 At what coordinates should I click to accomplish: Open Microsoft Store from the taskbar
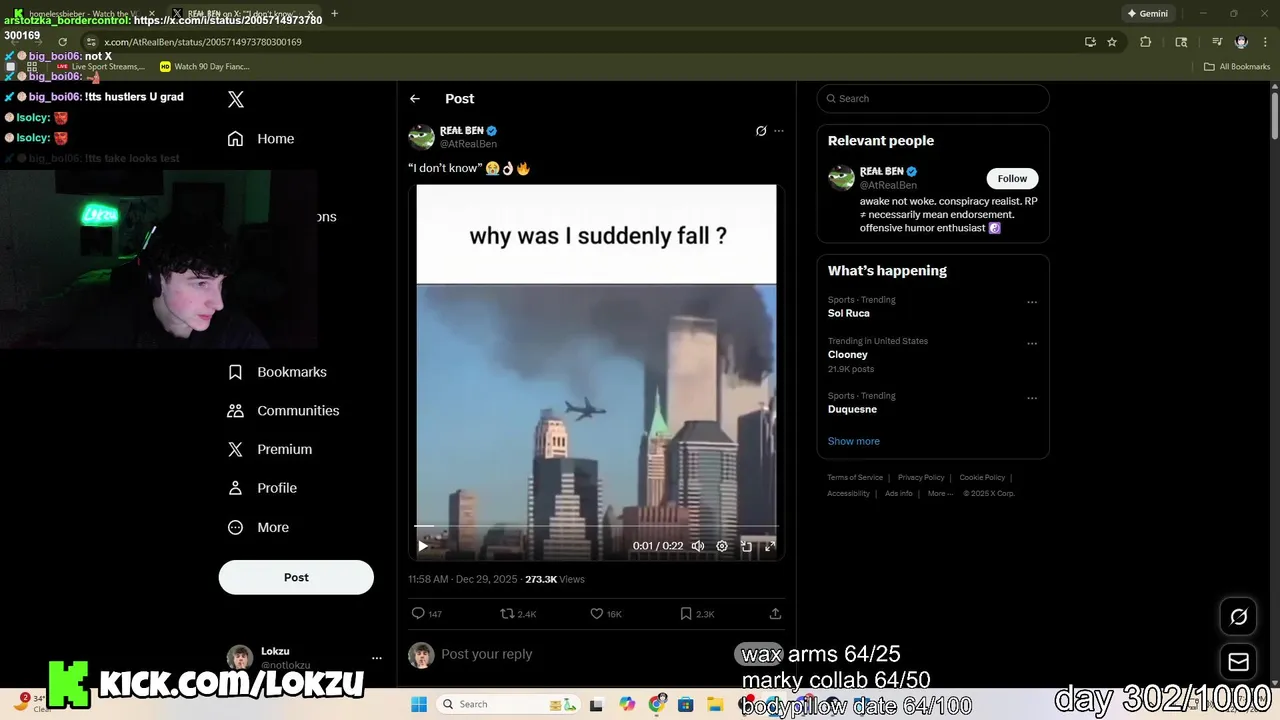686,704
